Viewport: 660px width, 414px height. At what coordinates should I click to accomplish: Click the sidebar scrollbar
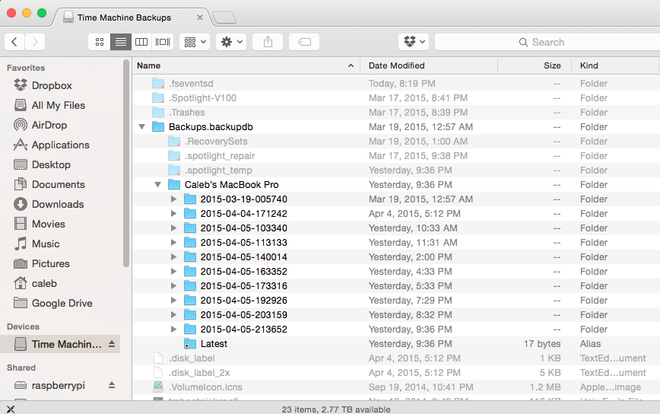[x=126, y=163]
